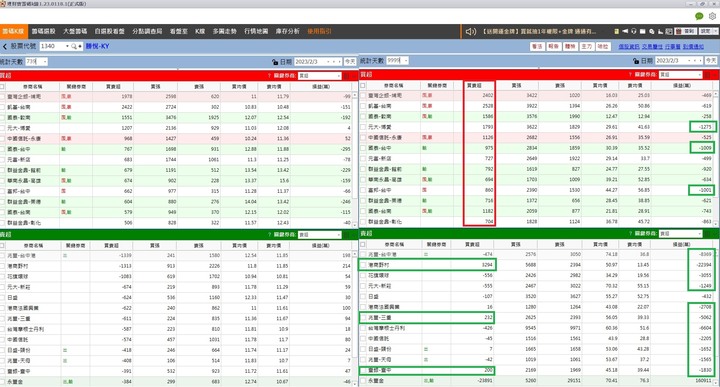Toggle the left panel date lock icon

click(x=275, y=62)
